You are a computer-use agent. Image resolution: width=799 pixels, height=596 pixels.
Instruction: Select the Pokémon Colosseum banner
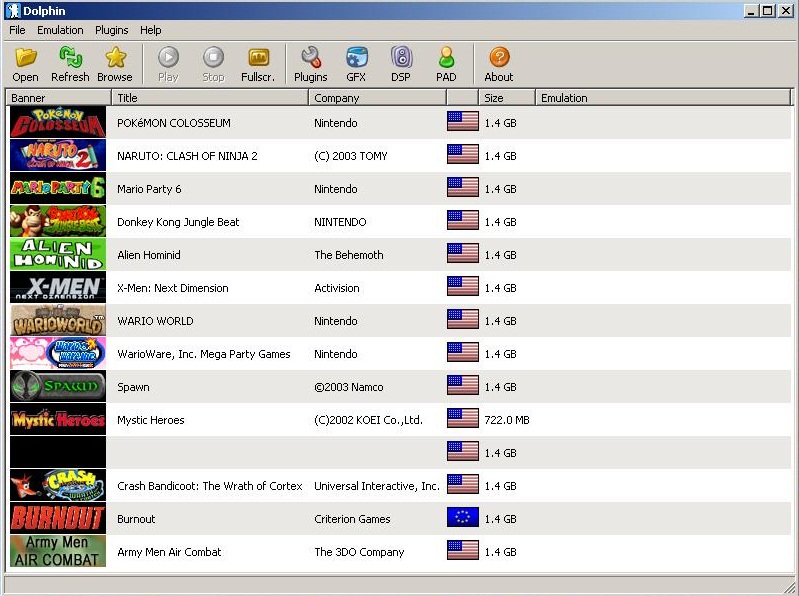point(58,122)
